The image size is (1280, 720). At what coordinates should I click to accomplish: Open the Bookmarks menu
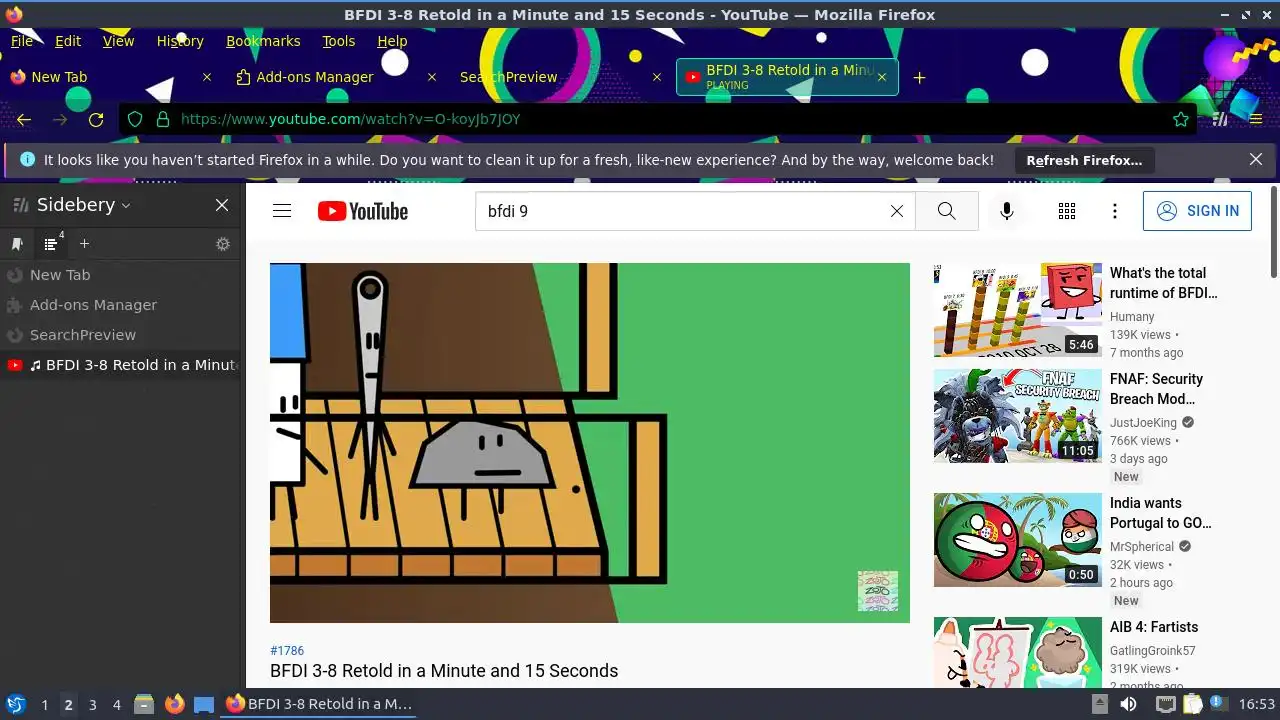tap(263, 41)
